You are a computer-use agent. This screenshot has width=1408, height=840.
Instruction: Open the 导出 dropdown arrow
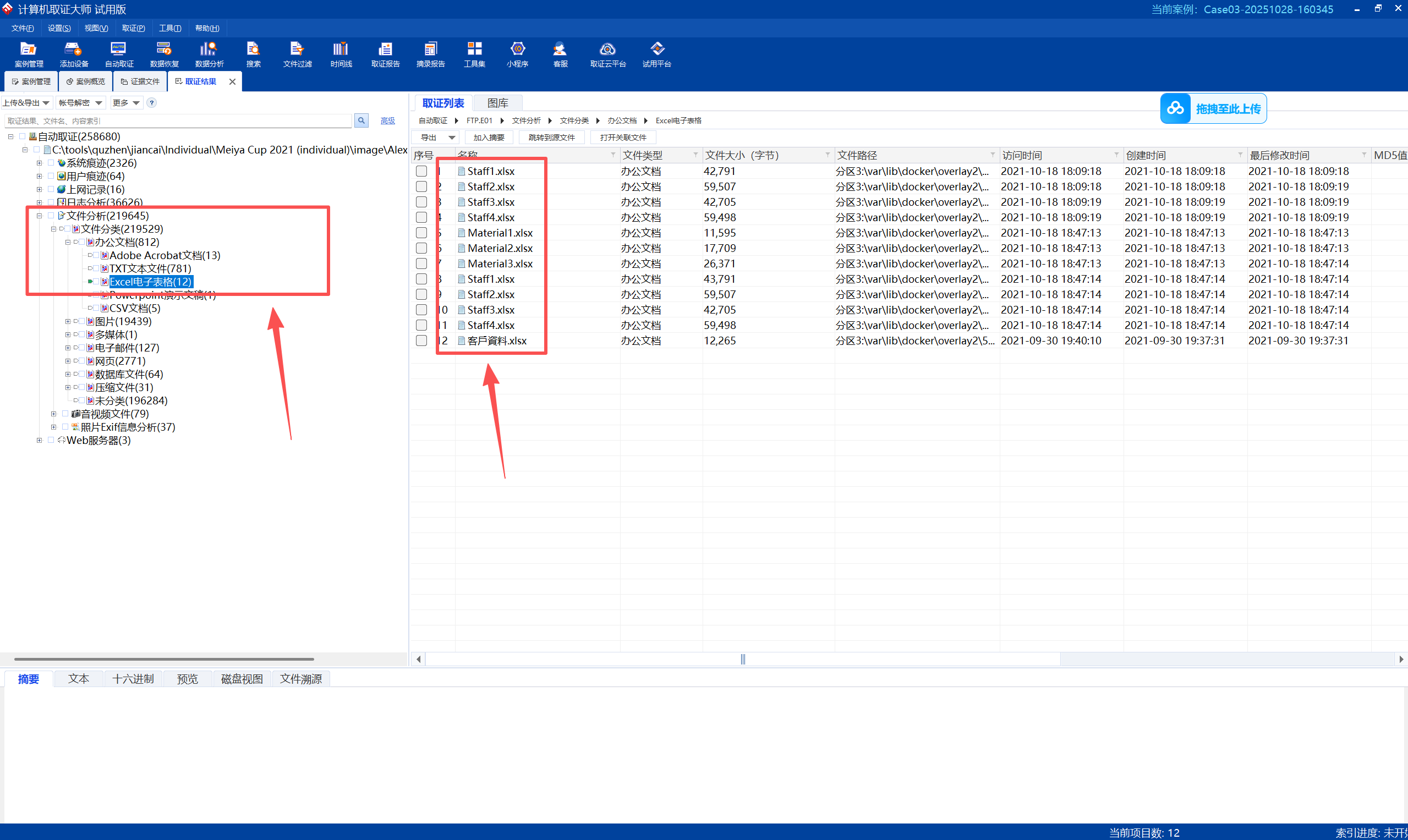coord(452,138)
